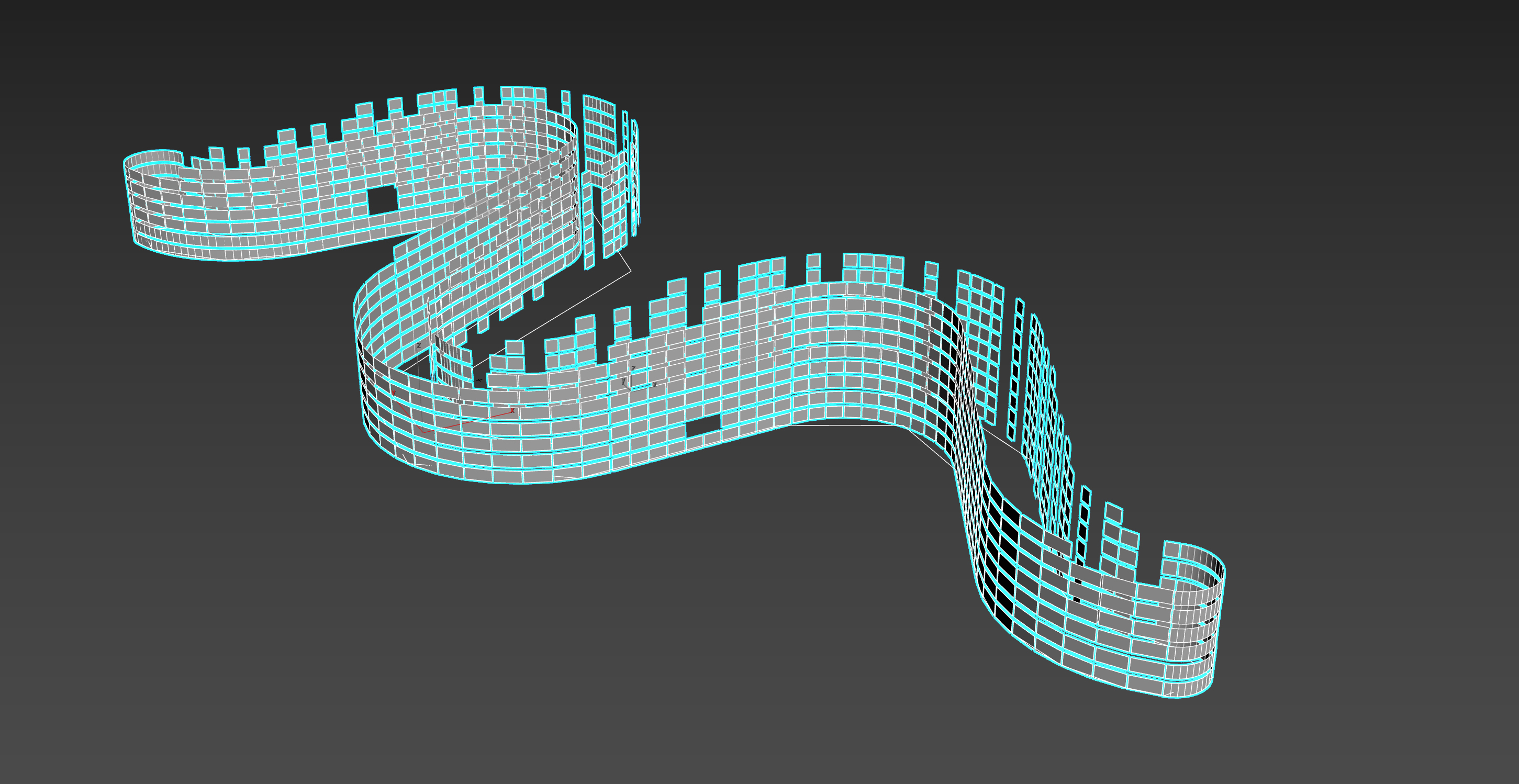The image size is (1519, 784).
Task: Click the red axis origin corner
Action: [424, 433]
